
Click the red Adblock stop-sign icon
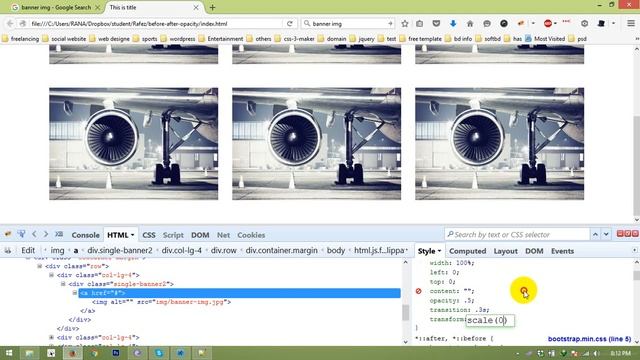(x=548, y=24)
